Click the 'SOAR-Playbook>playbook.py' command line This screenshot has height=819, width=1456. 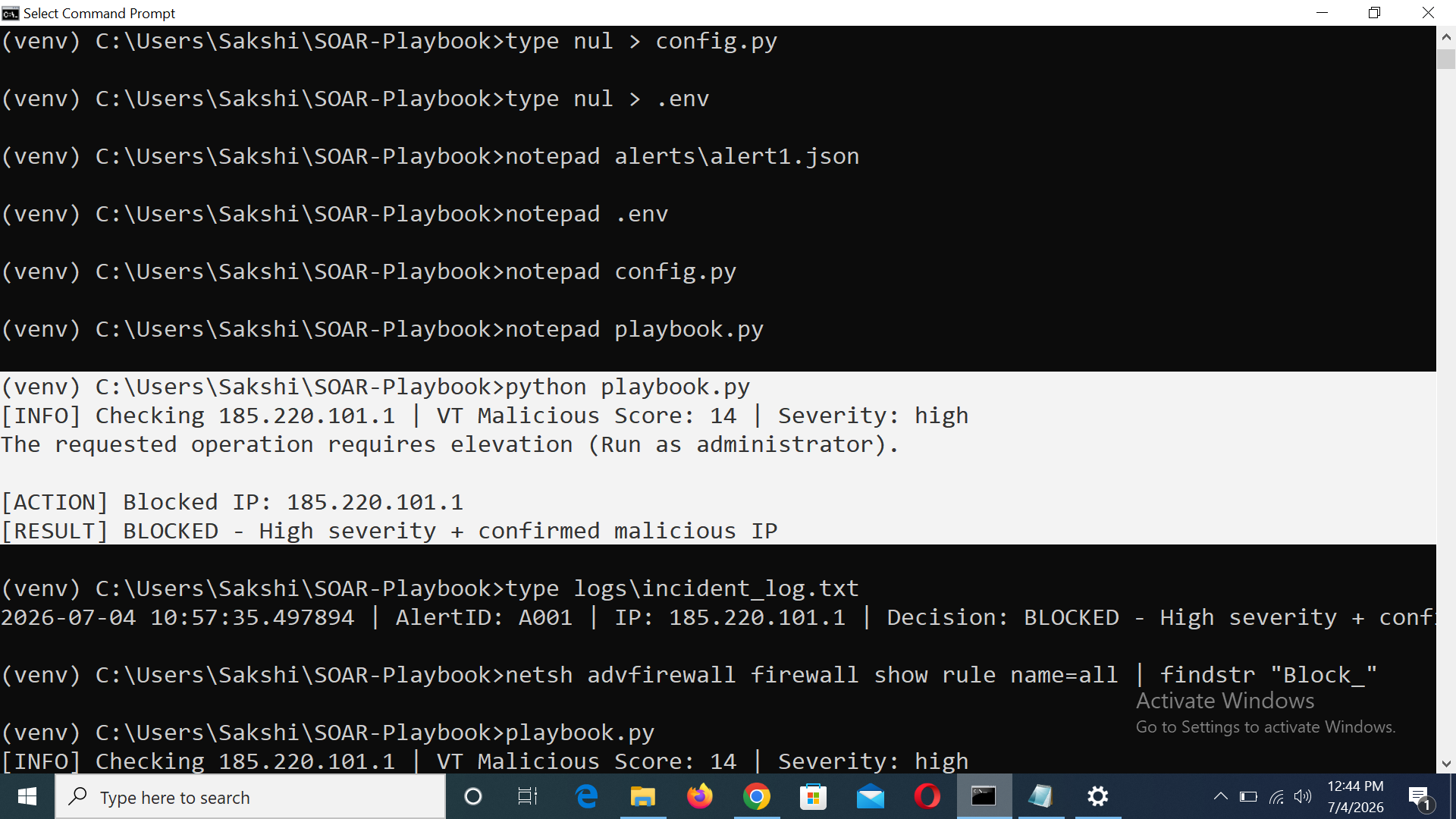coord(328,733)
